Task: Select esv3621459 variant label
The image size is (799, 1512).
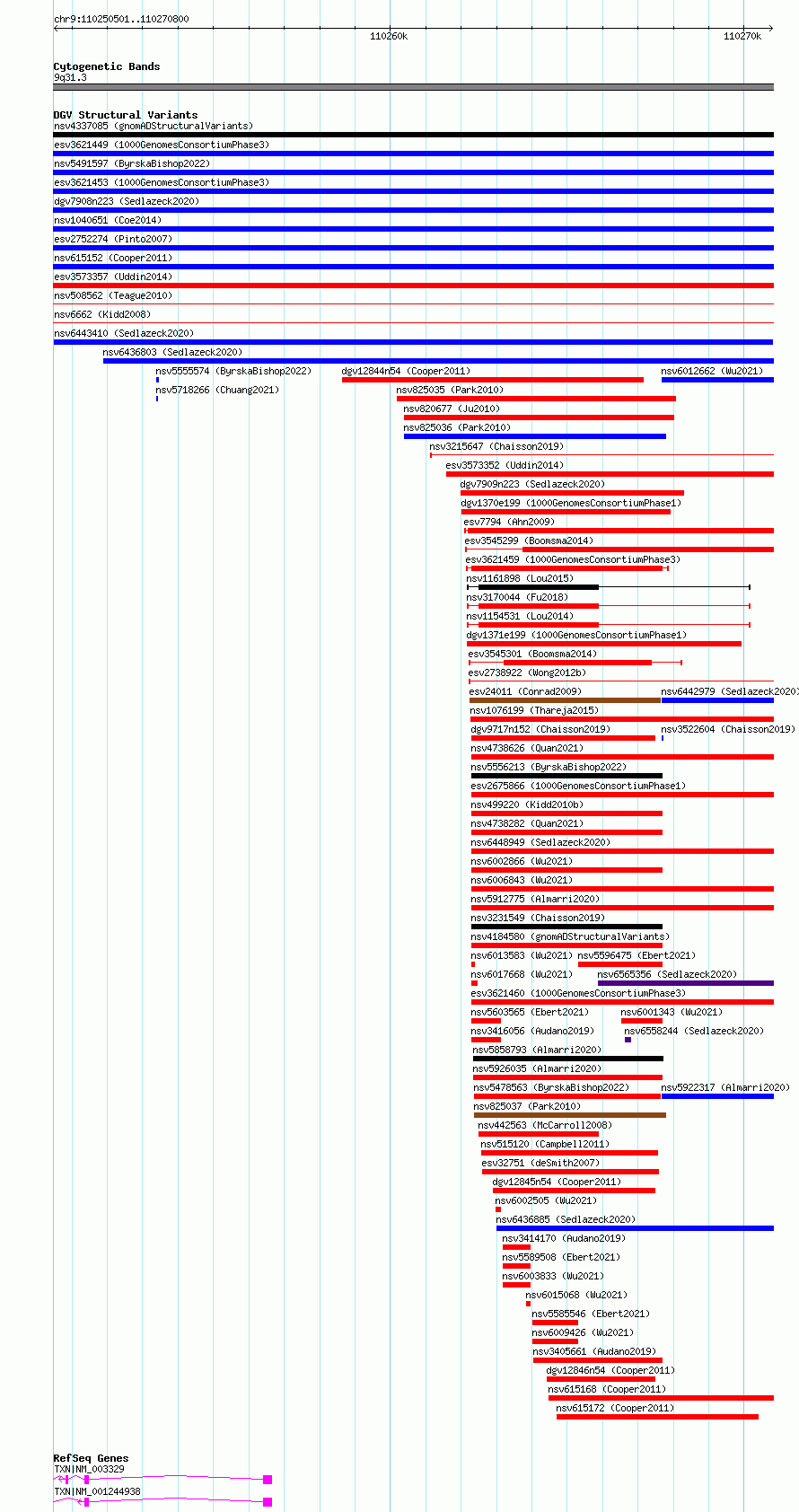Action: point(573,559)
